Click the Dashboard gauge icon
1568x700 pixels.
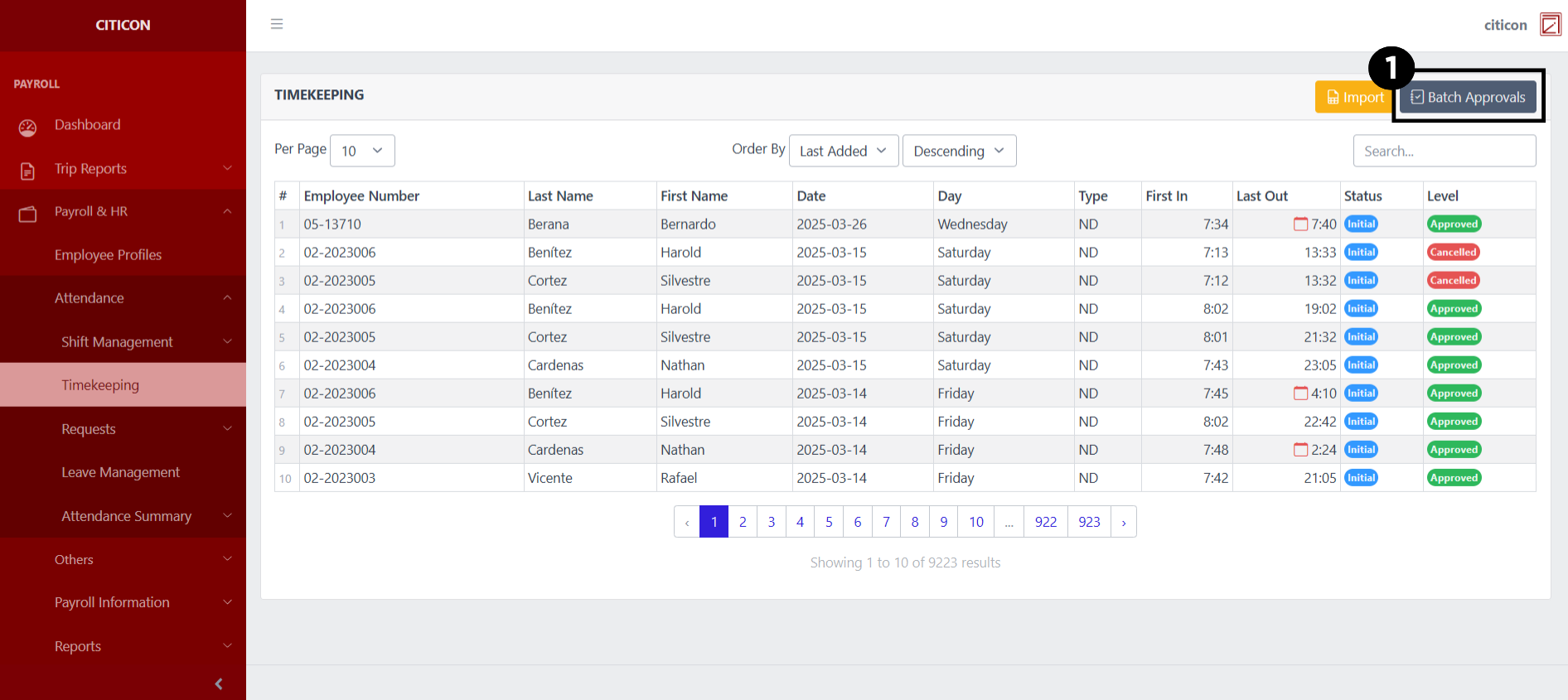pyautogui.click(x=27, y=127)
